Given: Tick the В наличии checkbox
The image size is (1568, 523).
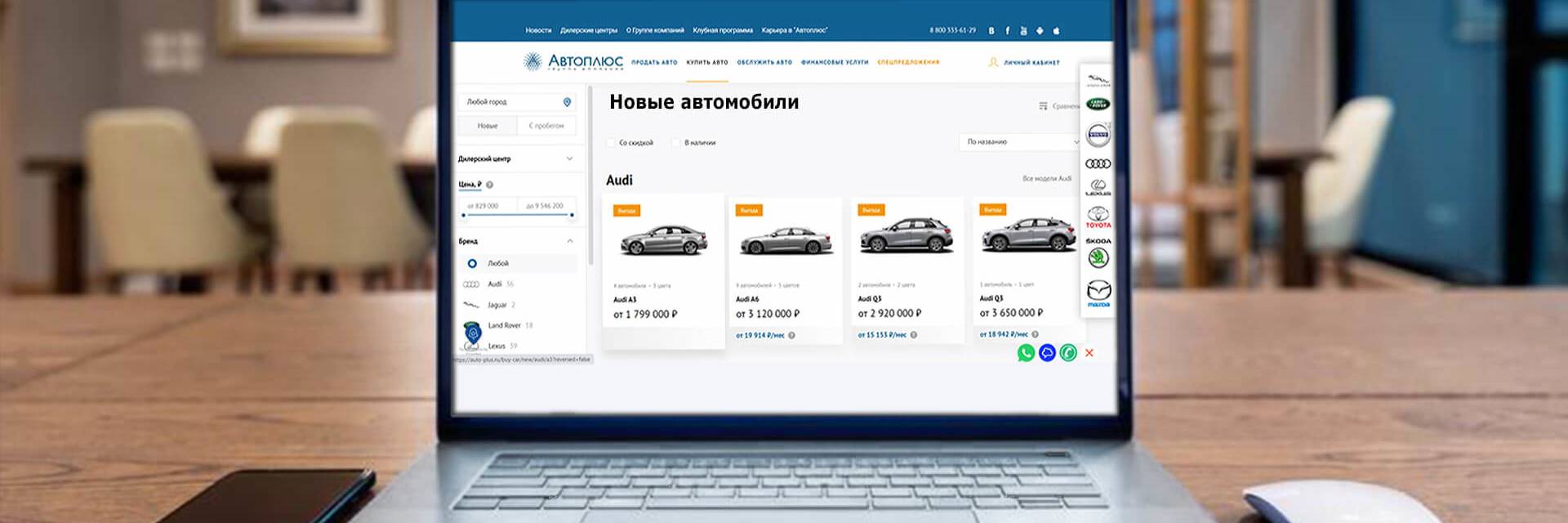Looking at the screenshot, I should coord(675,143).
